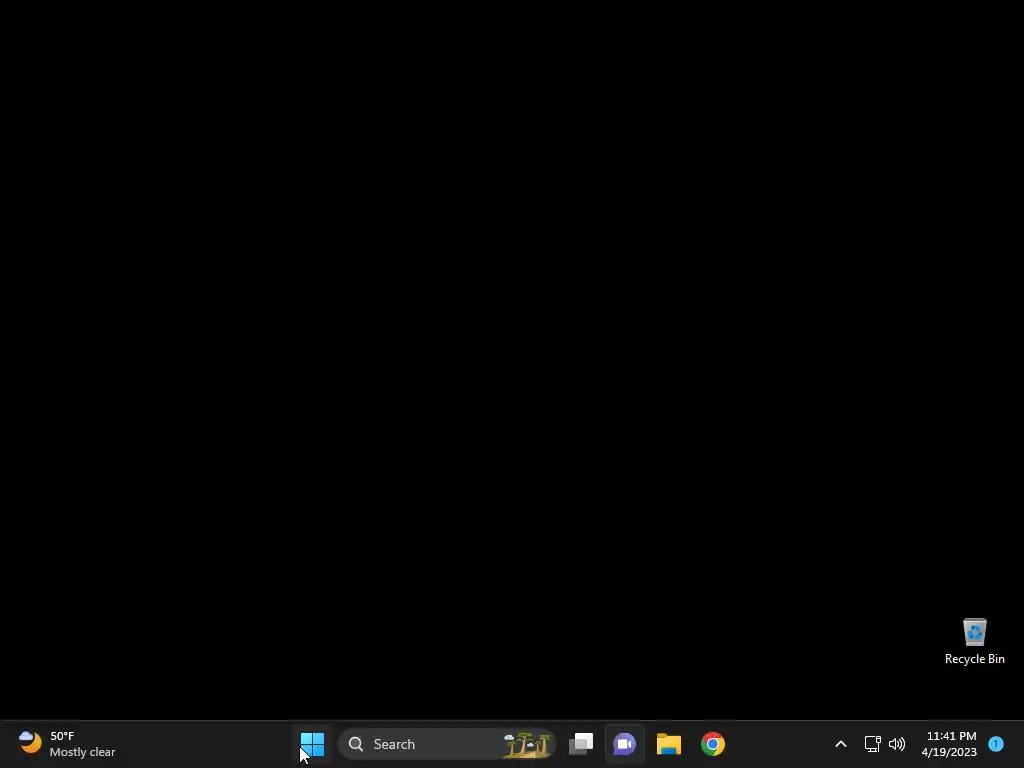Screen dimensions: 1024x768
Task: Click the taskbar Search box
Action: pyautogui.click(x=446, y=744)
